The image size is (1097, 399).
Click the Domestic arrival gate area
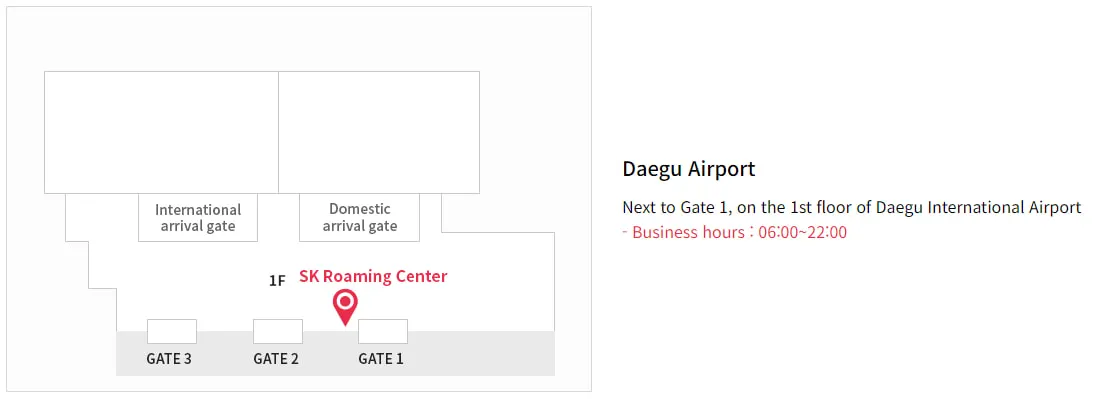pyautogui.click(x=360, y=218)
